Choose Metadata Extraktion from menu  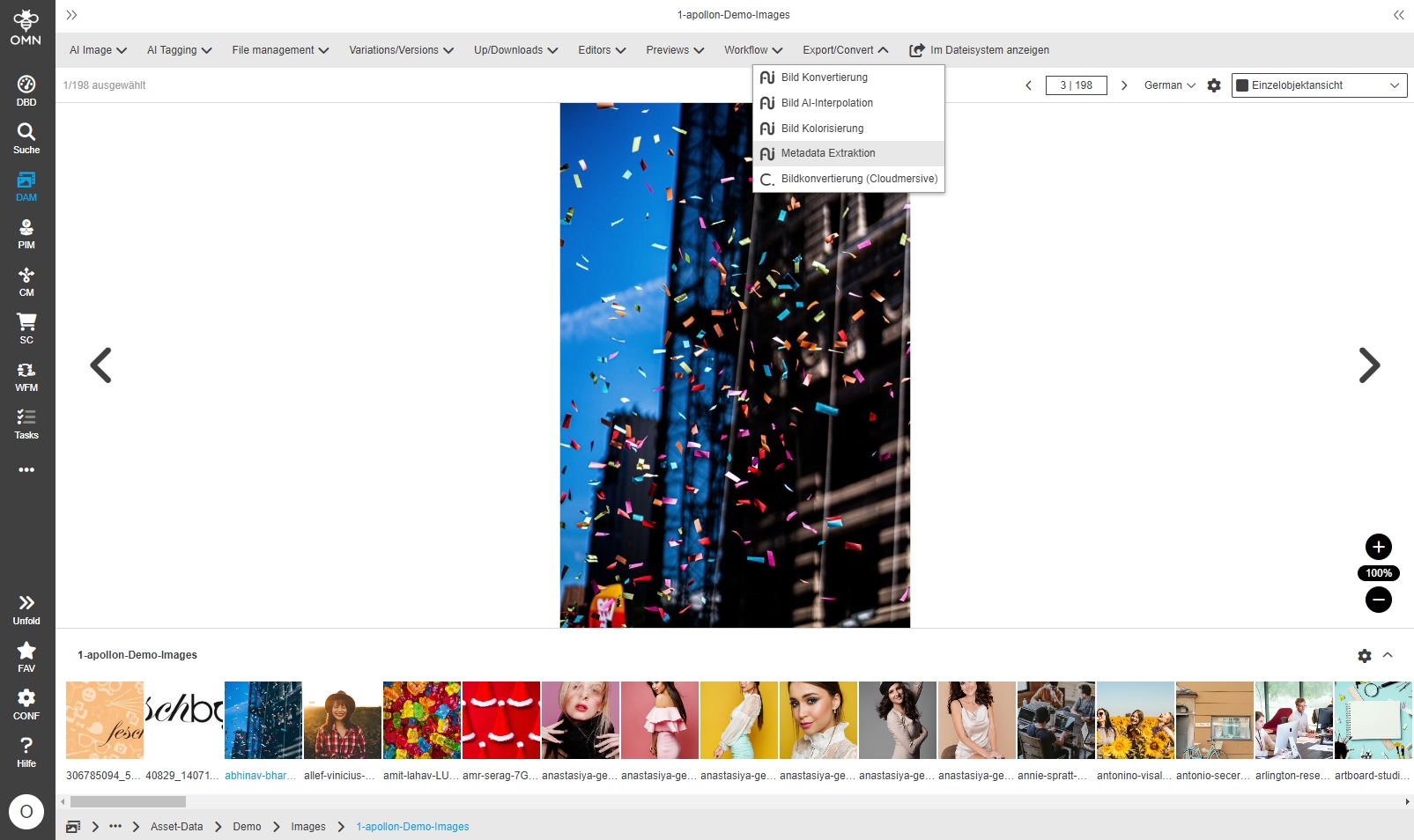pos(848,153)
